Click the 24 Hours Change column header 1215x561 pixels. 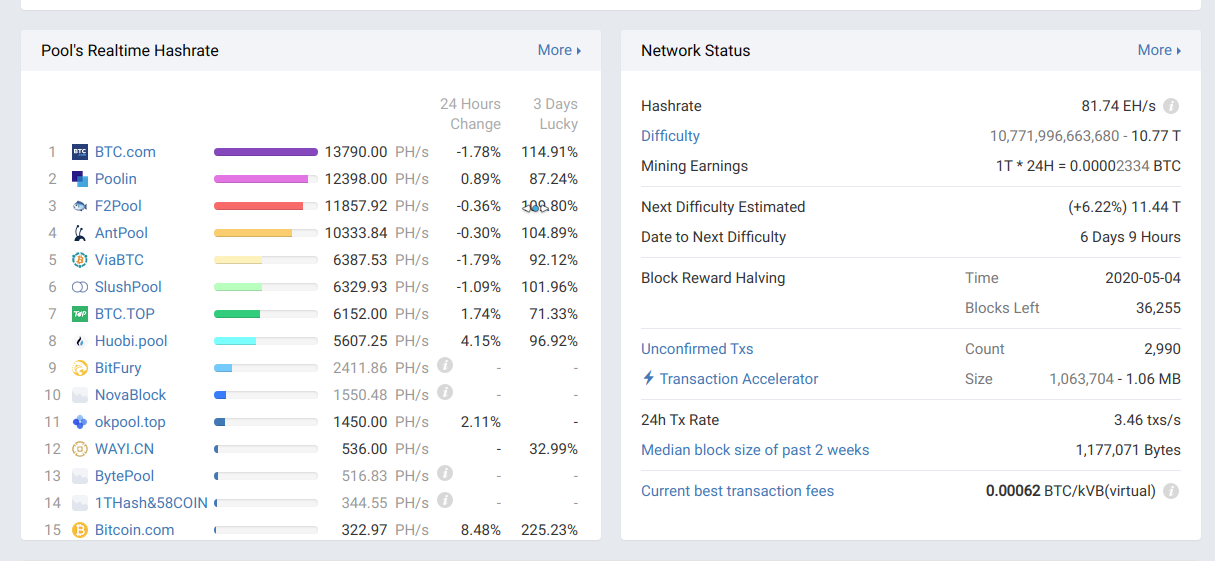[470, 114]
